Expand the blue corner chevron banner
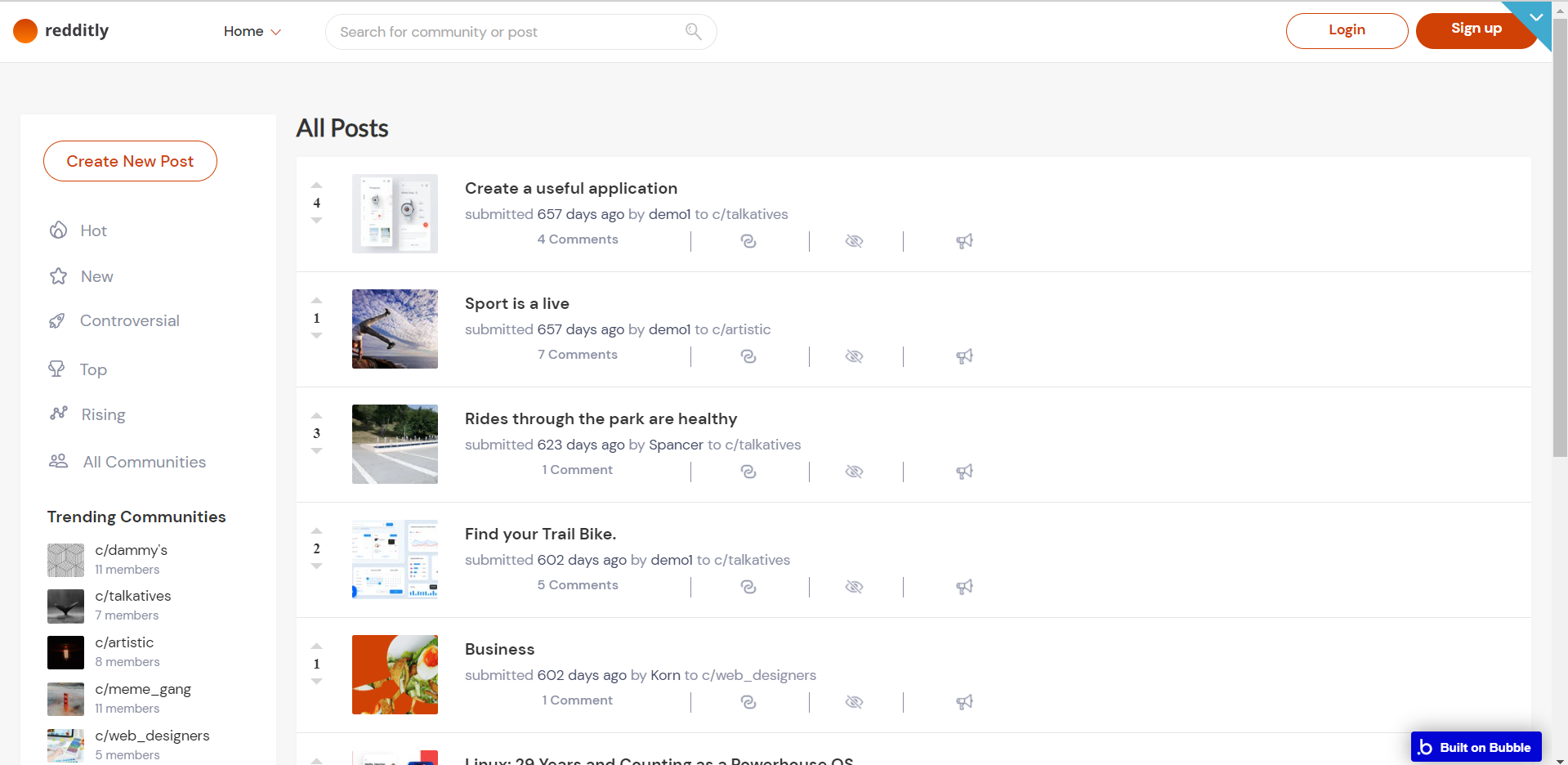This screenshot has width=1568, height=765. [1535, 17]
